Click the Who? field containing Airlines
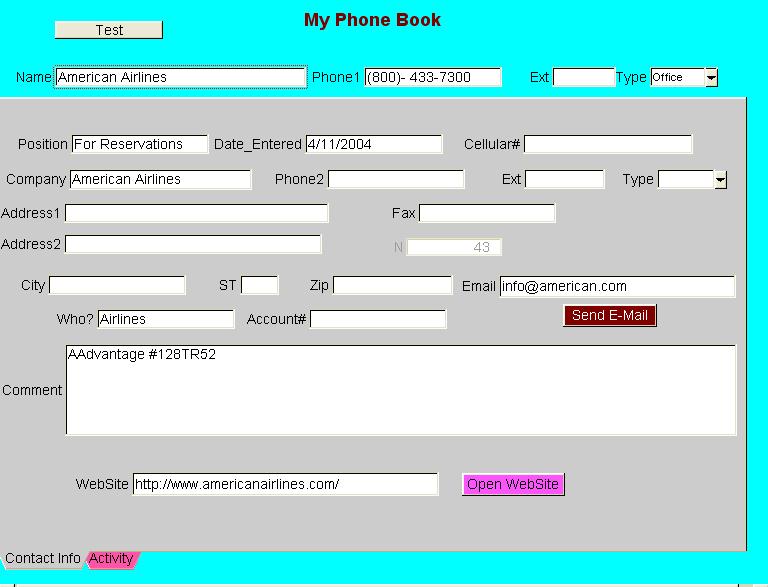The image size is (768, 587). point(166,319)
